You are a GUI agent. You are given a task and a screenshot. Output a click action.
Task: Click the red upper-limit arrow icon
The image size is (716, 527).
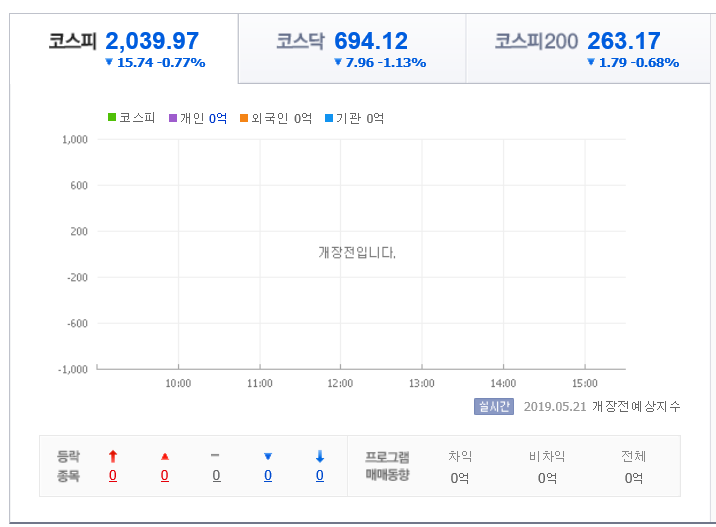point(113,456)
